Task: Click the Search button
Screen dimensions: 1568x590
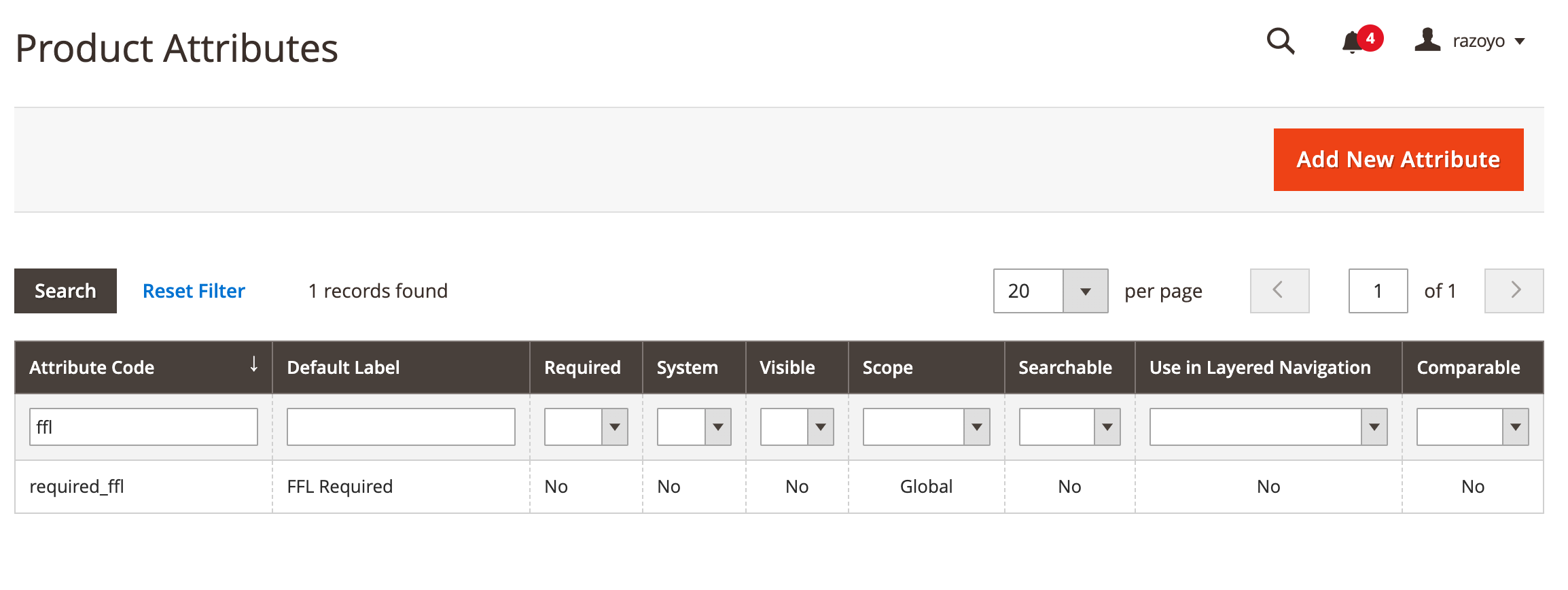Action: 65,291
